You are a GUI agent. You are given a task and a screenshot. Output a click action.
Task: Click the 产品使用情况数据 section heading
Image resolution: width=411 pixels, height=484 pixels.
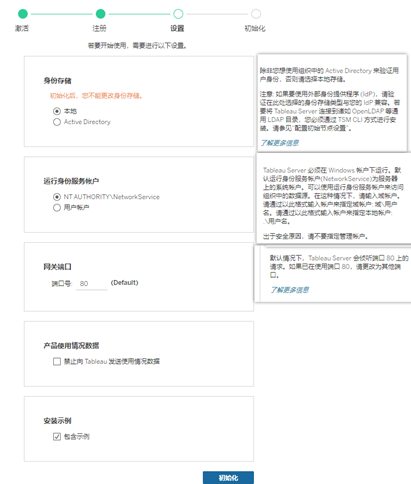point(71,346)
